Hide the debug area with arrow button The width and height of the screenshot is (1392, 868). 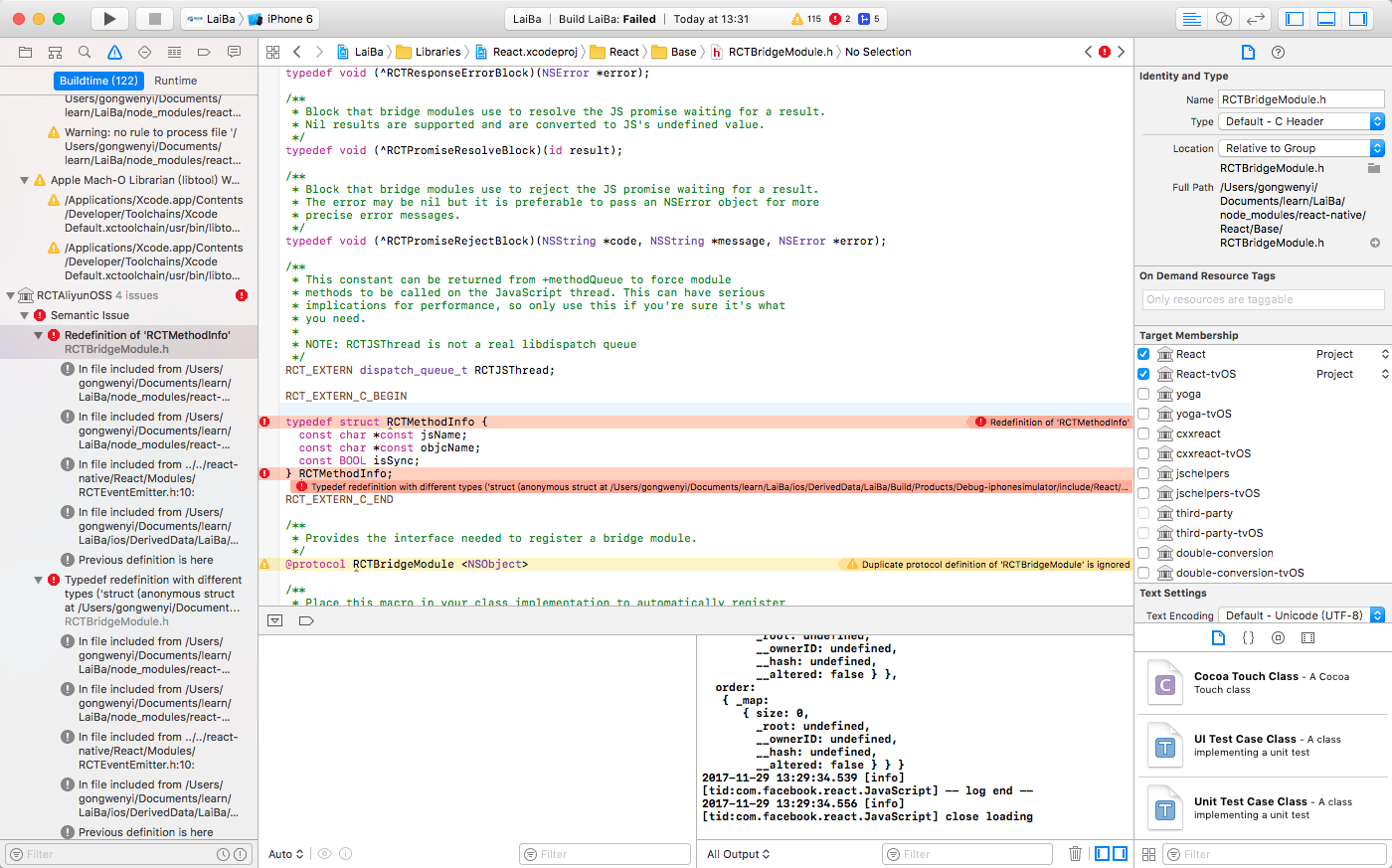[x=275, y=620]
